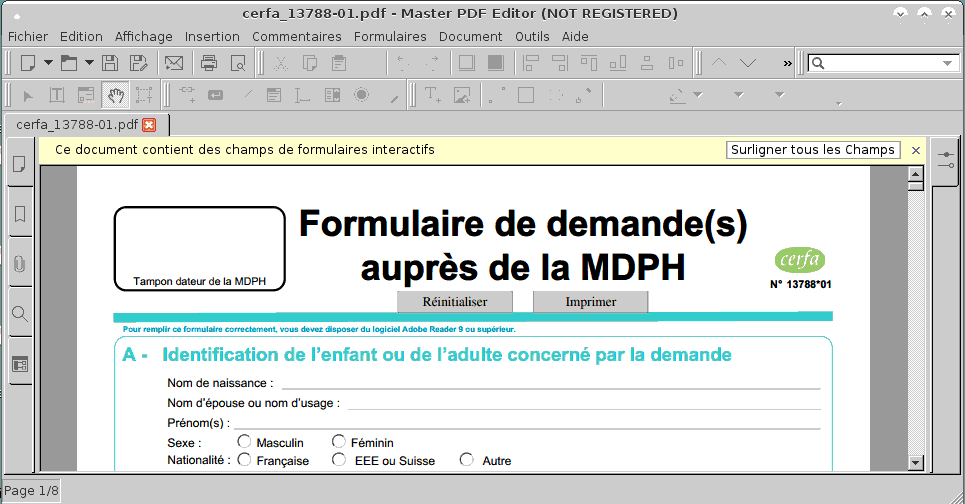Screen dimensions: 965x504
Task: Open the Attachments paperclip panel
Action: (x=20, y=264)
